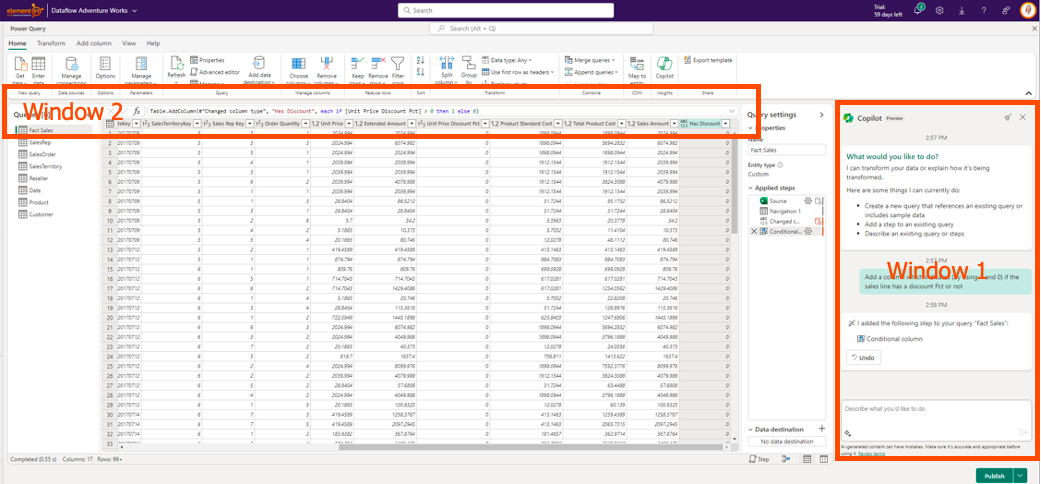Image resolution: width=1041 pixels, height=484 pixels.
Task: Open the Merge queries dropdown
Action: click(590, 60)
